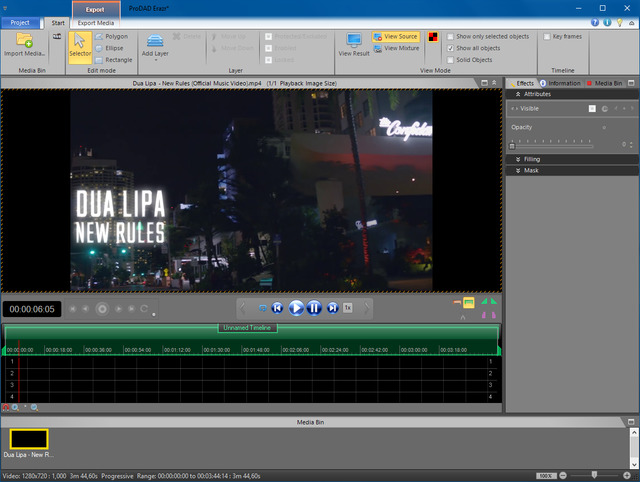
Task: Click the Opacity slider handle
Action: coord(512,144)
